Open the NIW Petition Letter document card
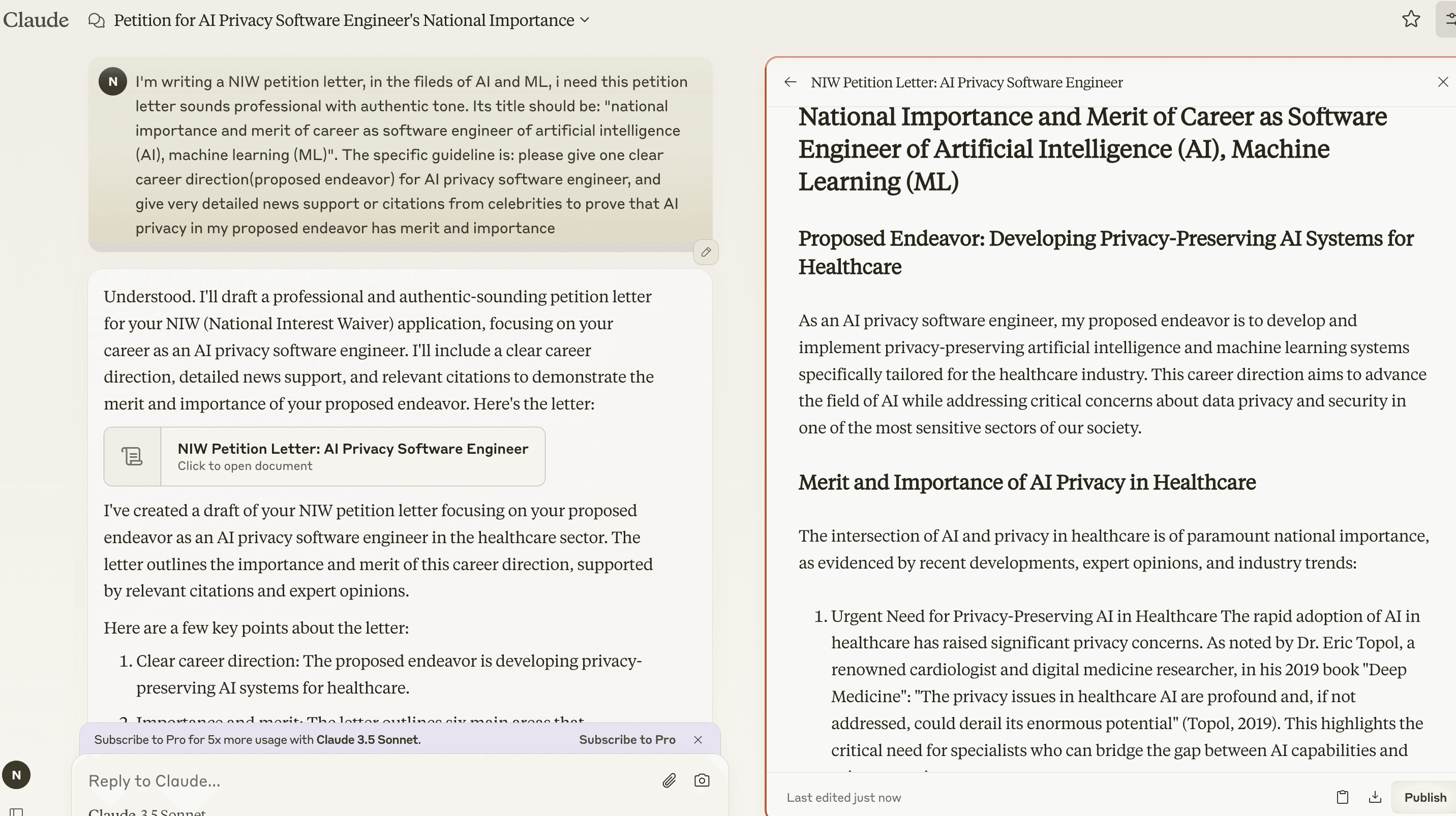Viewport: 1456px width, 816px height. tap(353, 456)
